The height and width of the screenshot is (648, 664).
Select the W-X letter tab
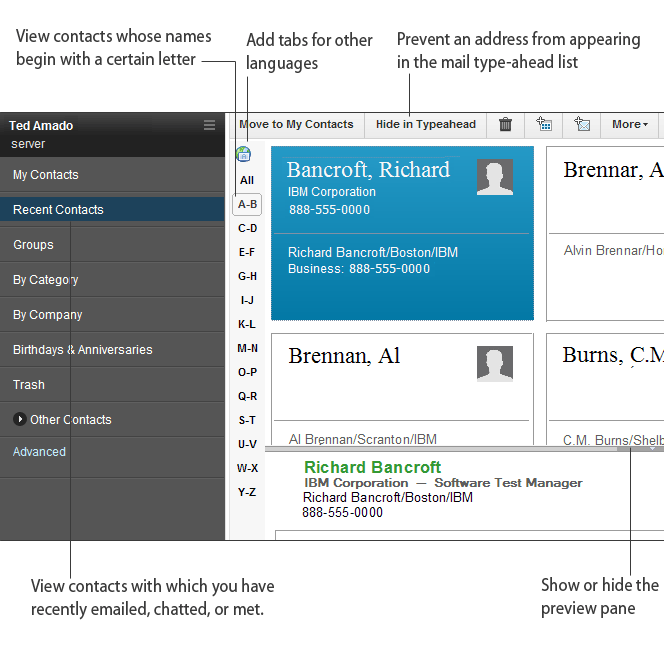247,468
